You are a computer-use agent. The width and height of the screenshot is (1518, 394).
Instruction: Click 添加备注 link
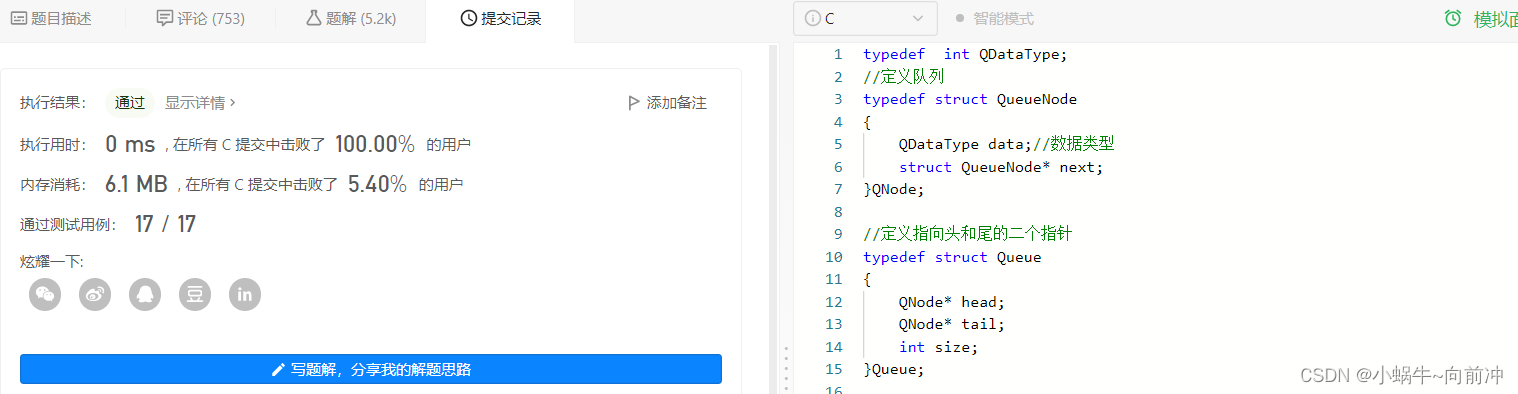[x=667, y=102]
